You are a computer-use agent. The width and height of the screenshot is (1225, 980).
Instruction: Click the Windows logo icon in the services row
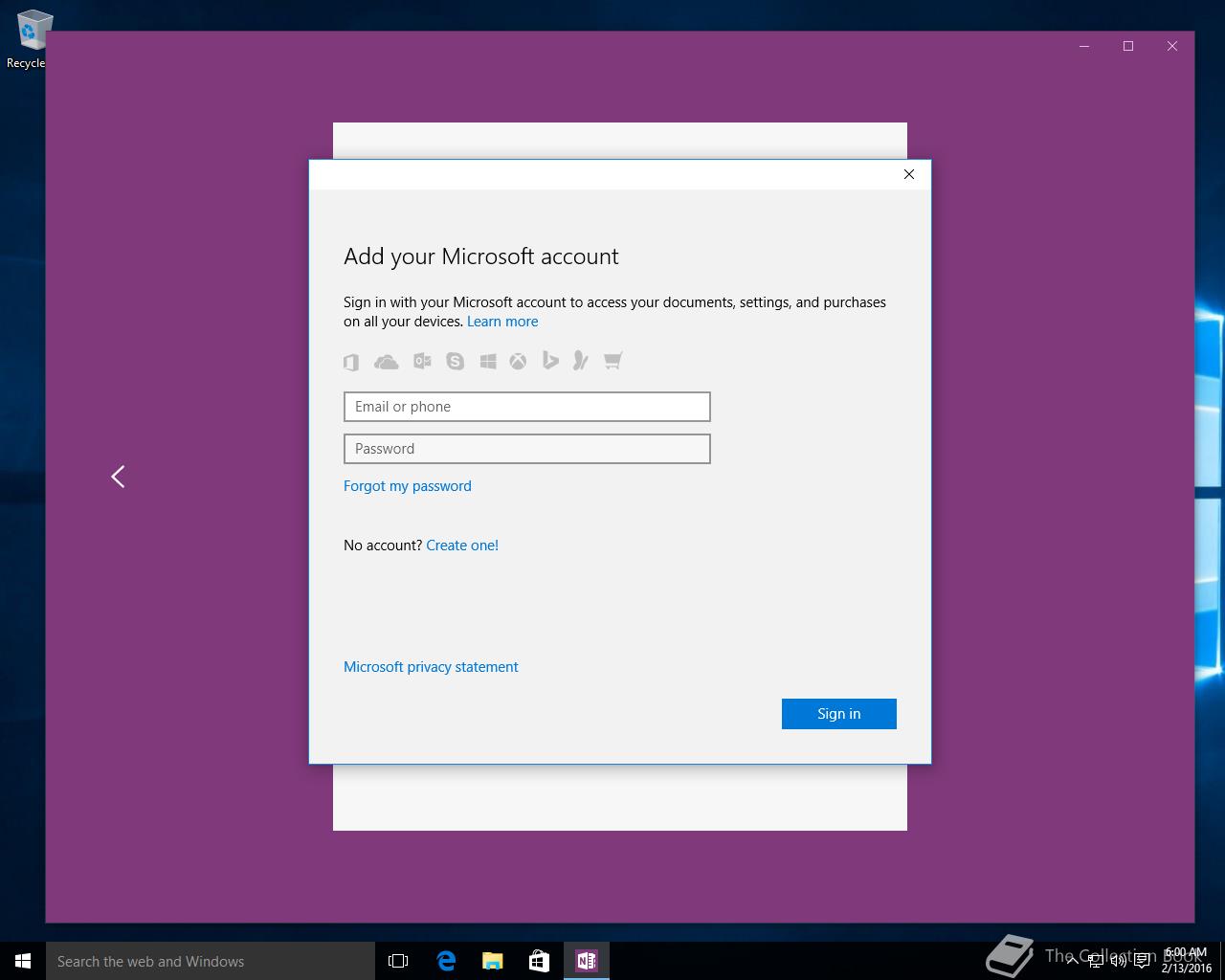pos(488,361)
